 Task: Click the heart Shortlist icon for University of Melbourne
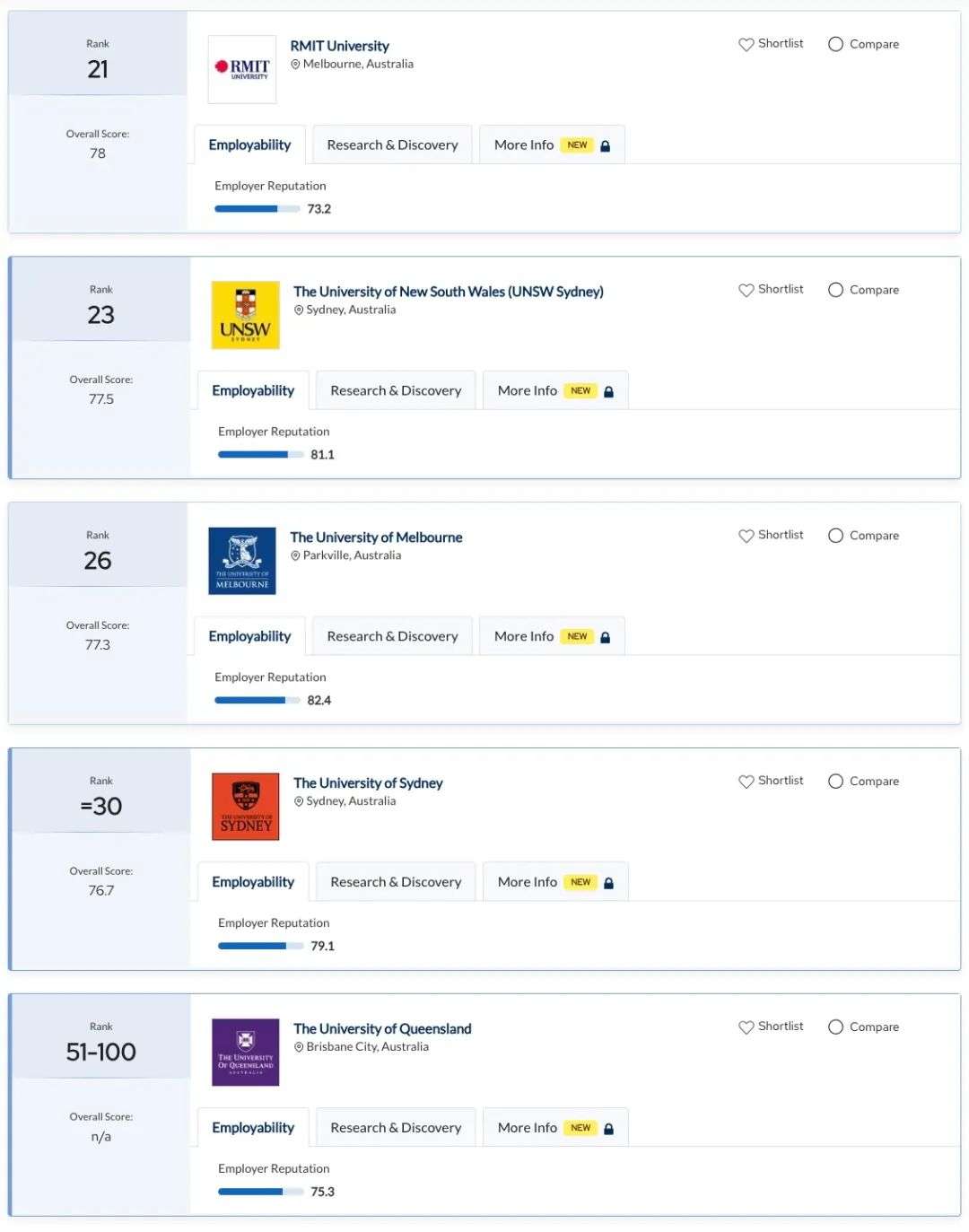[746, 536]
